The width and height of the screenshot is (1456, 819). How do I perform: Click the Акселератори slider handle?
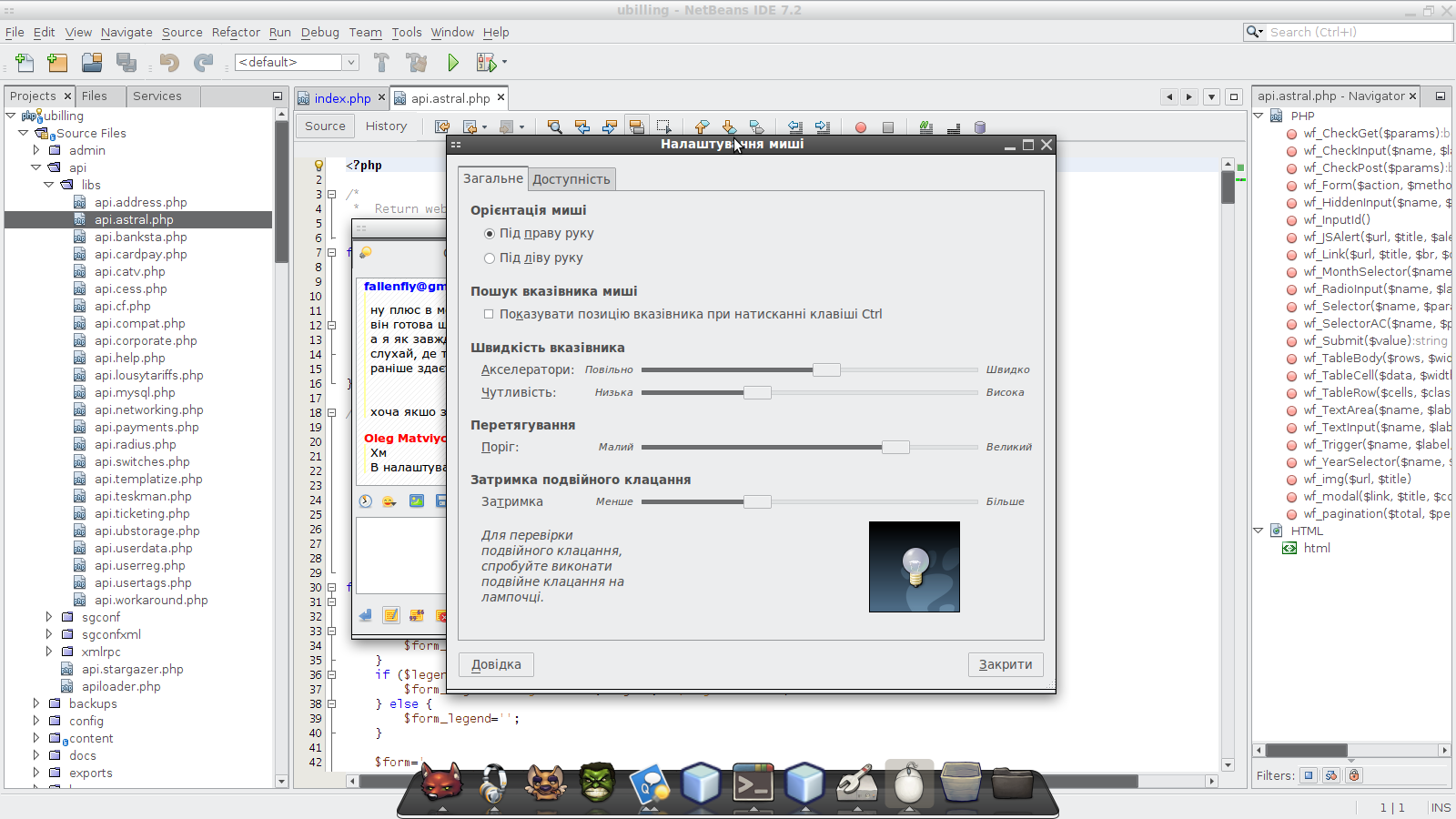coord(826,369)
